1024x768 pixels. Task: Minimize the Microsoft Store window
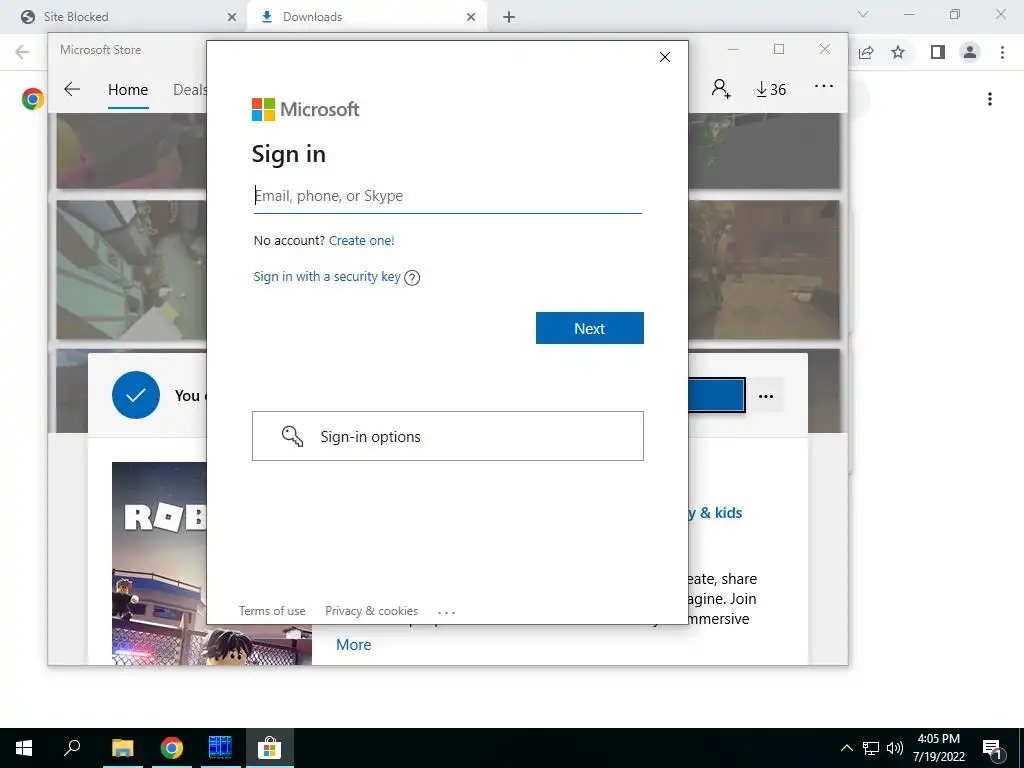tap(733, 50)
